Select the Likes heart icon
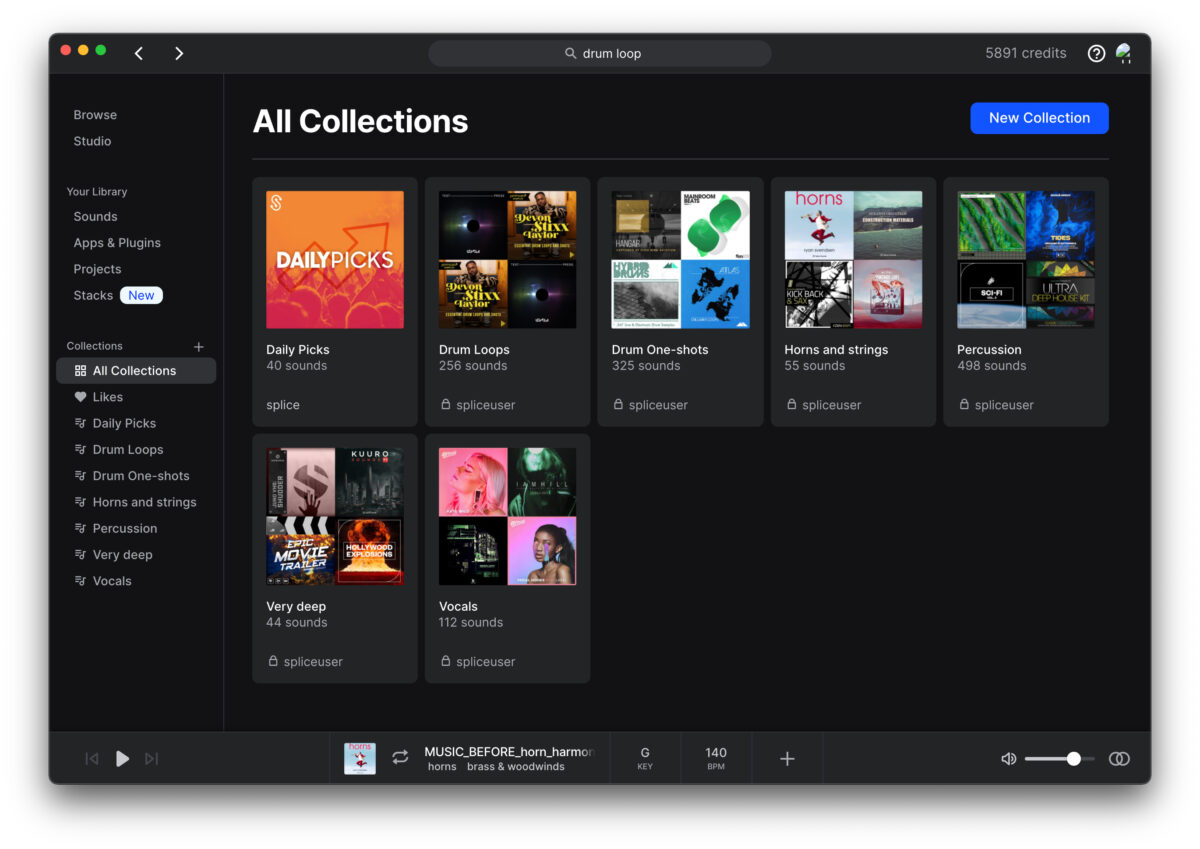Image resolution: width=1200 pixels, height=849 pixels. (78, 396)
